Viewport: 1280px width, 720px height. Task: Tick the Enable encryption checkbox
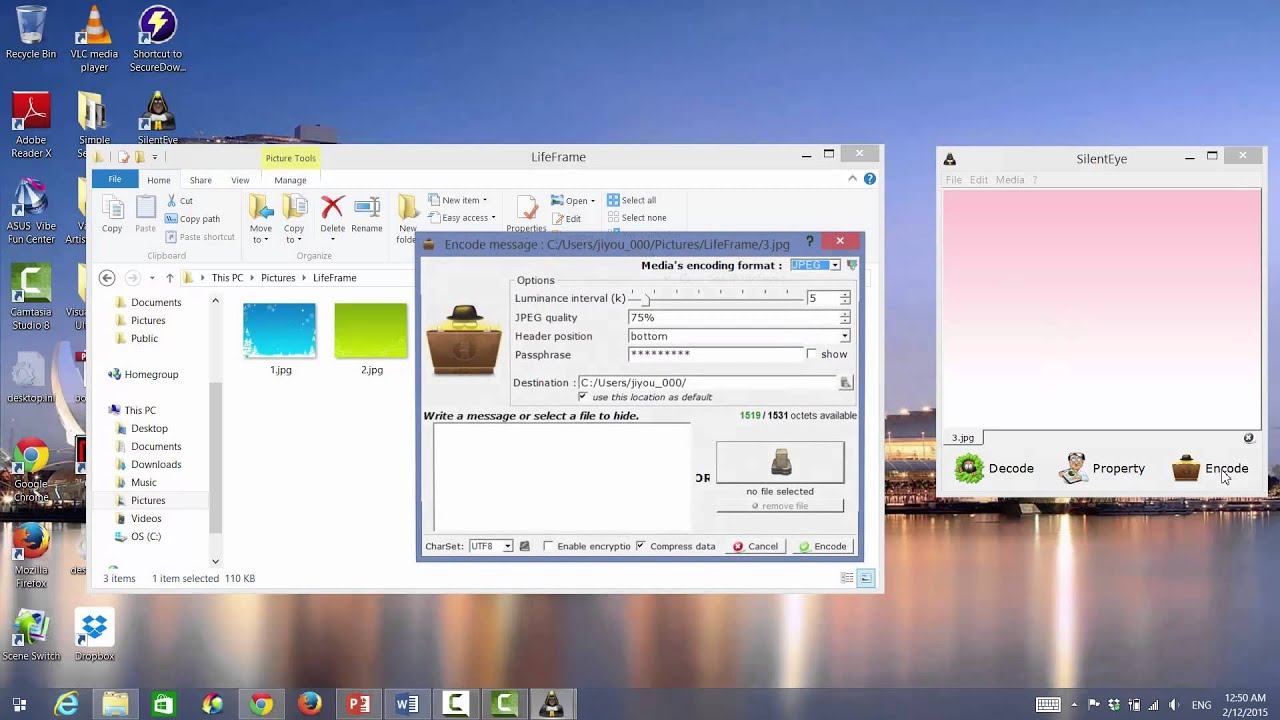[548, 546]
